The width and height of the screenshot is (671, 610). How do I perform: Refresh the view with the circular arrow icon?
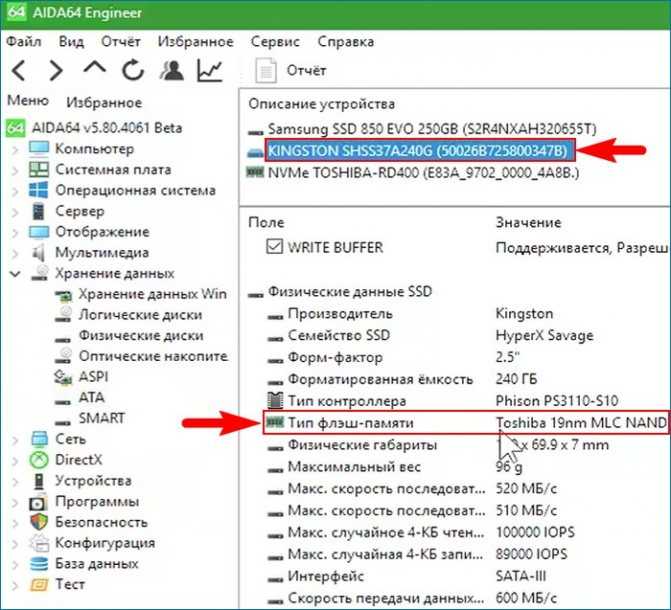pyautogui.click(x=133, y=70)
